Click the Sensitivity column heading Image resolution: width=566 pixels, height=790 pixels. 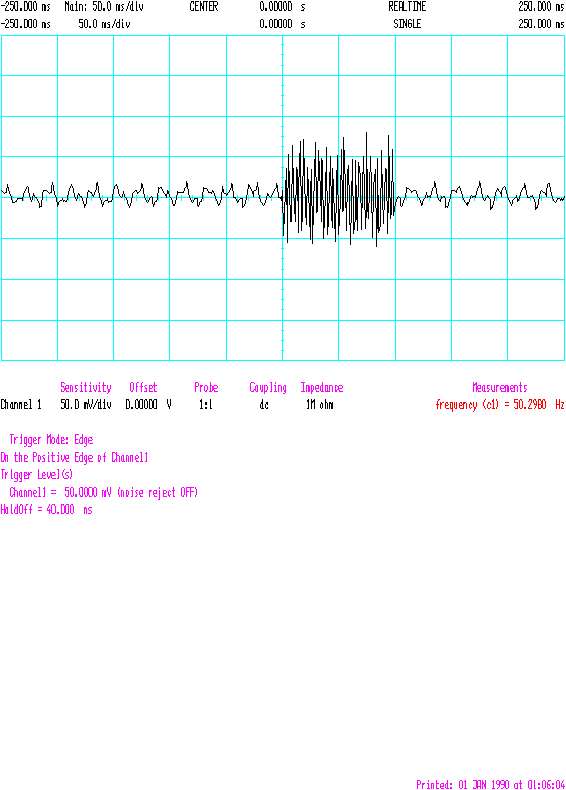[x=86, y=387]
